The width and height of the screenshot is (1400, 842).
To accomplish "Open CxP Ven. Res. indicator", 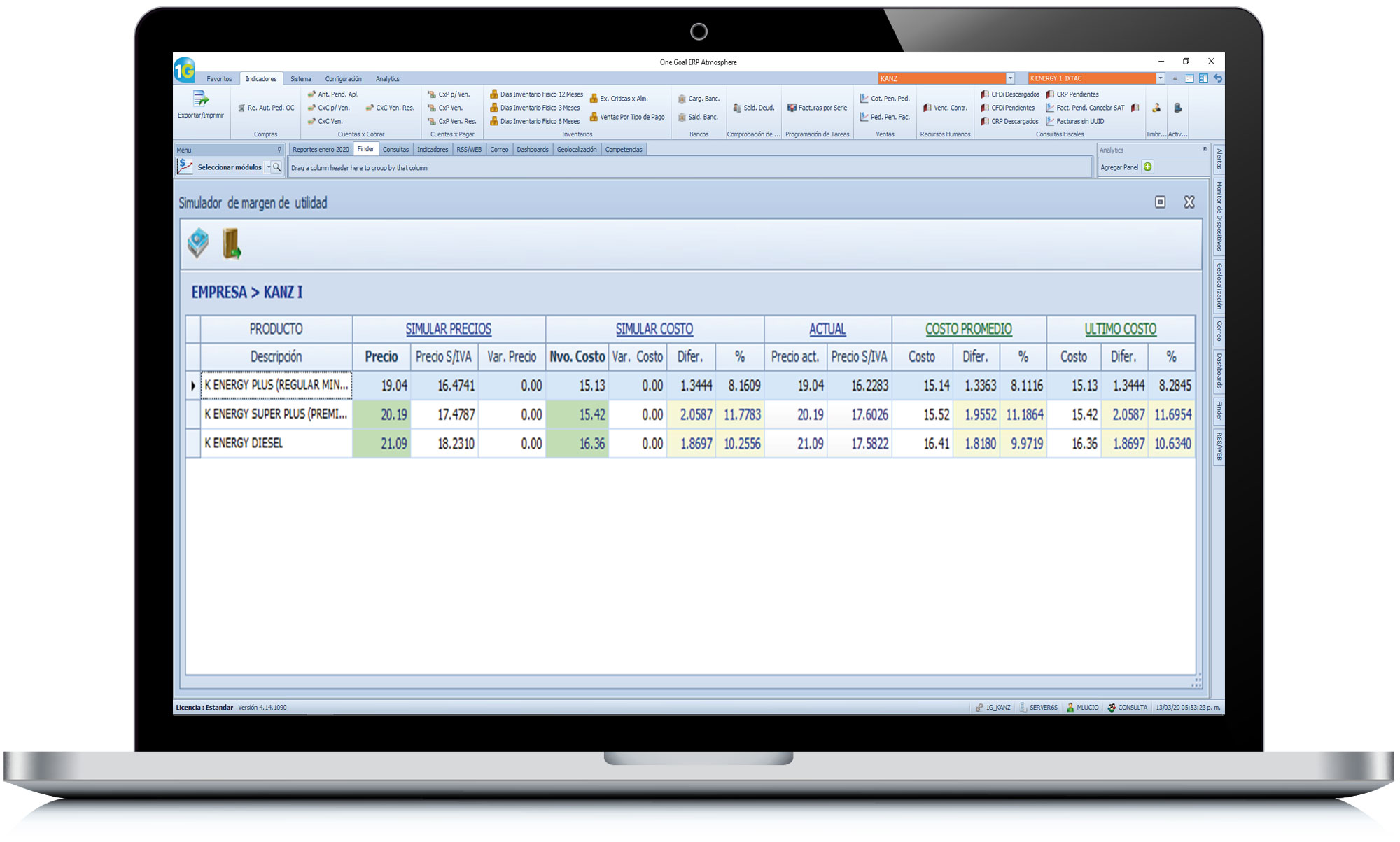I will pyautogui.click(x=451, y=121).
